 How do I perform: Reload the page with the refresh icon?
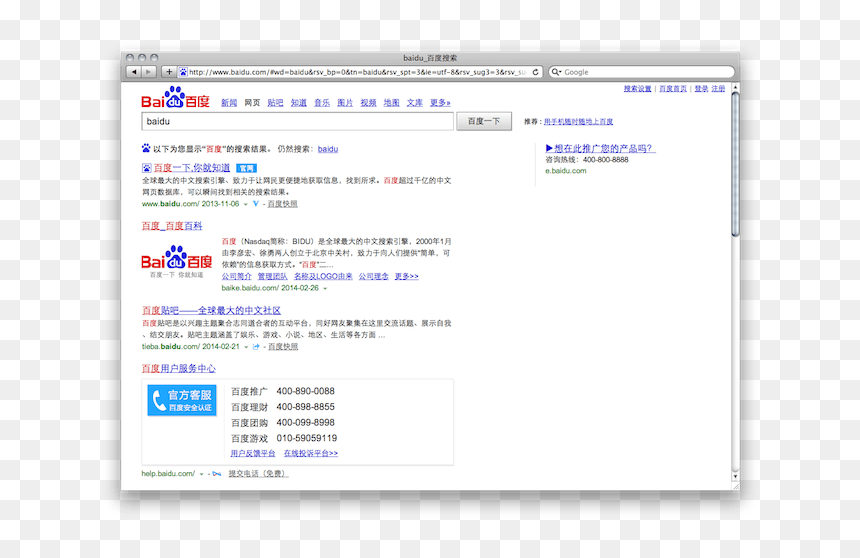tap(535, 72)
